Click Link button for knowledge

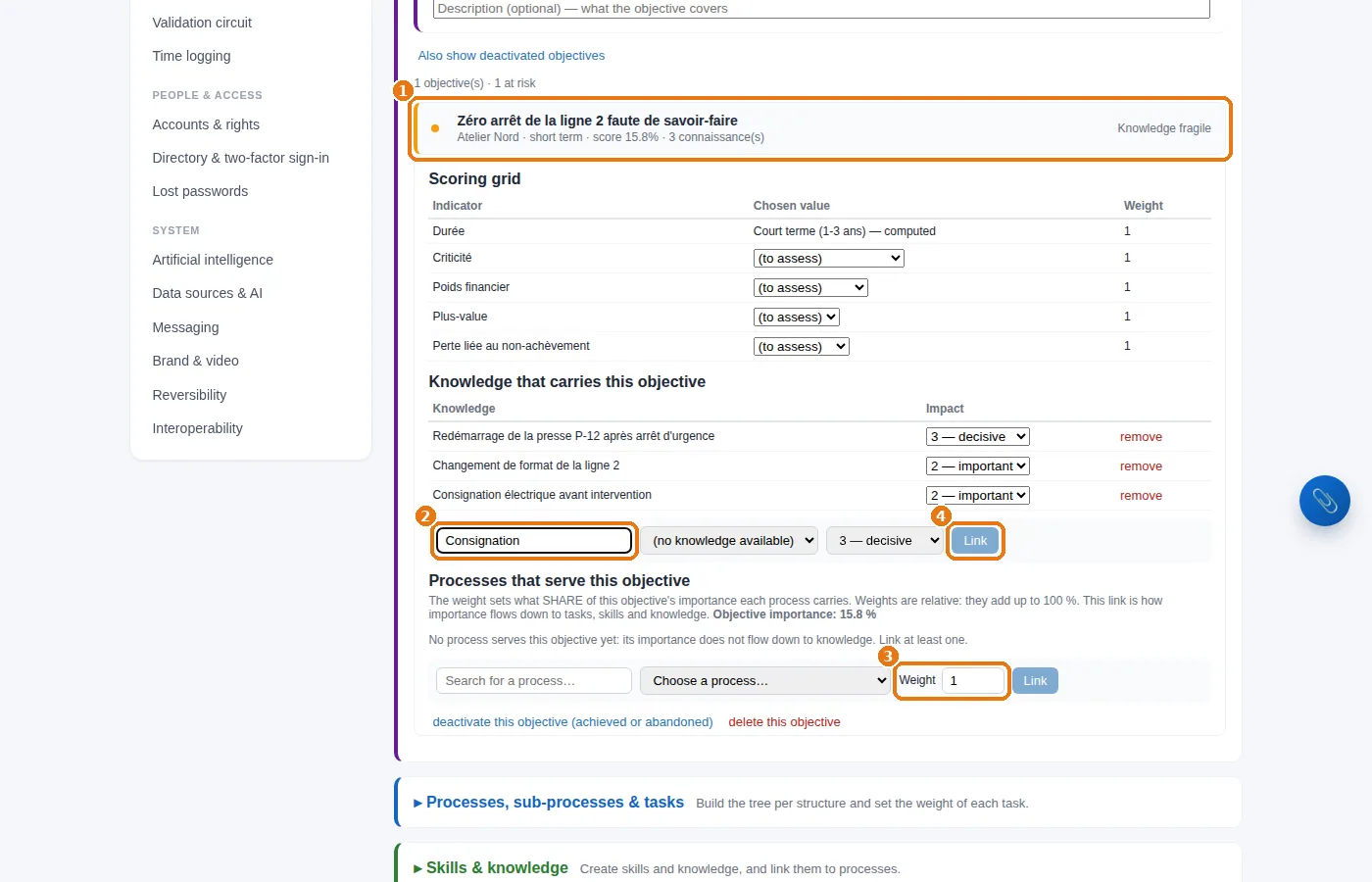pyautogui.click(x=975, y=541)
